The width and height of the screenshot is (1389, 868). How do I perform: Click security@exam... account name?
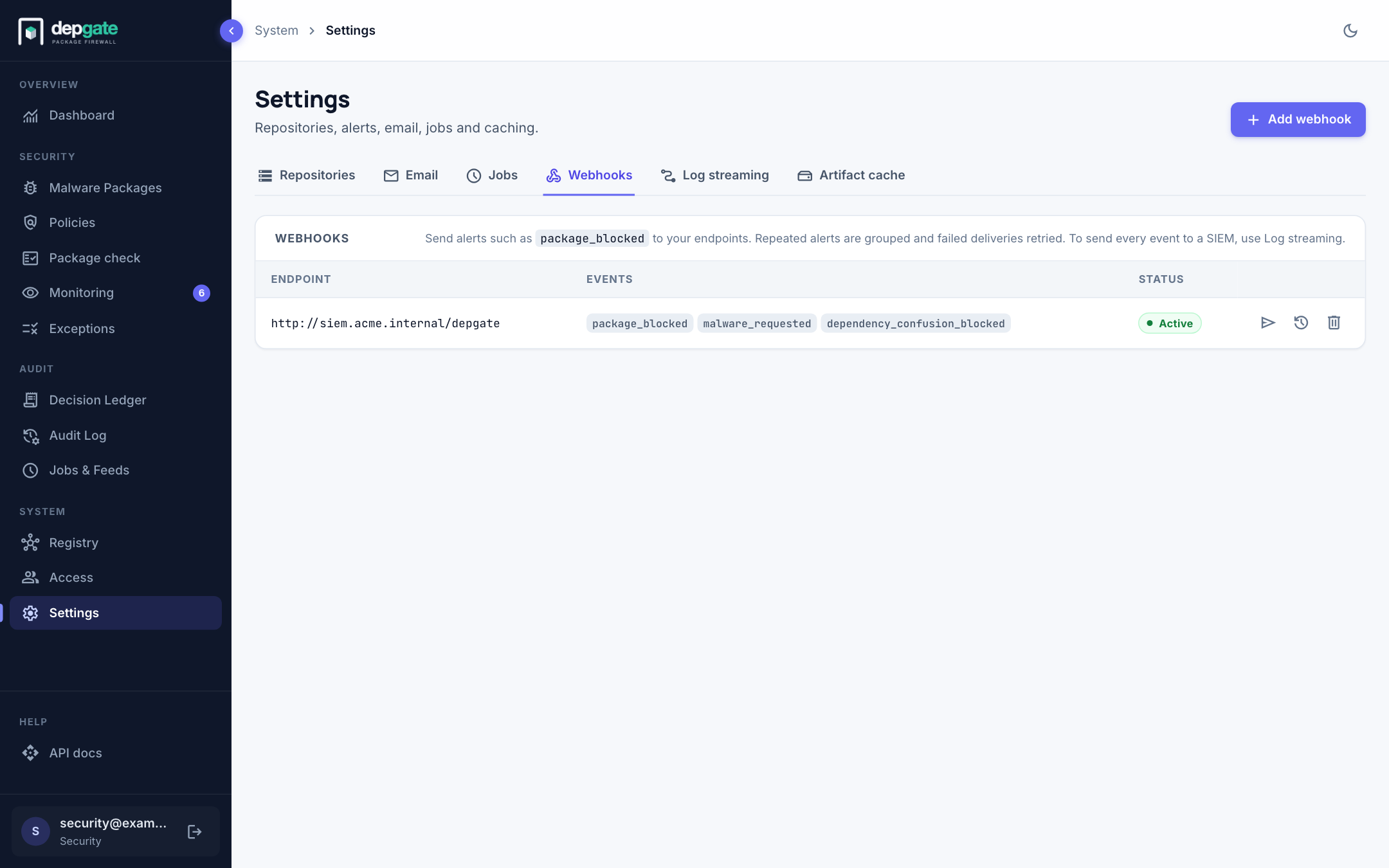point(113,824)
